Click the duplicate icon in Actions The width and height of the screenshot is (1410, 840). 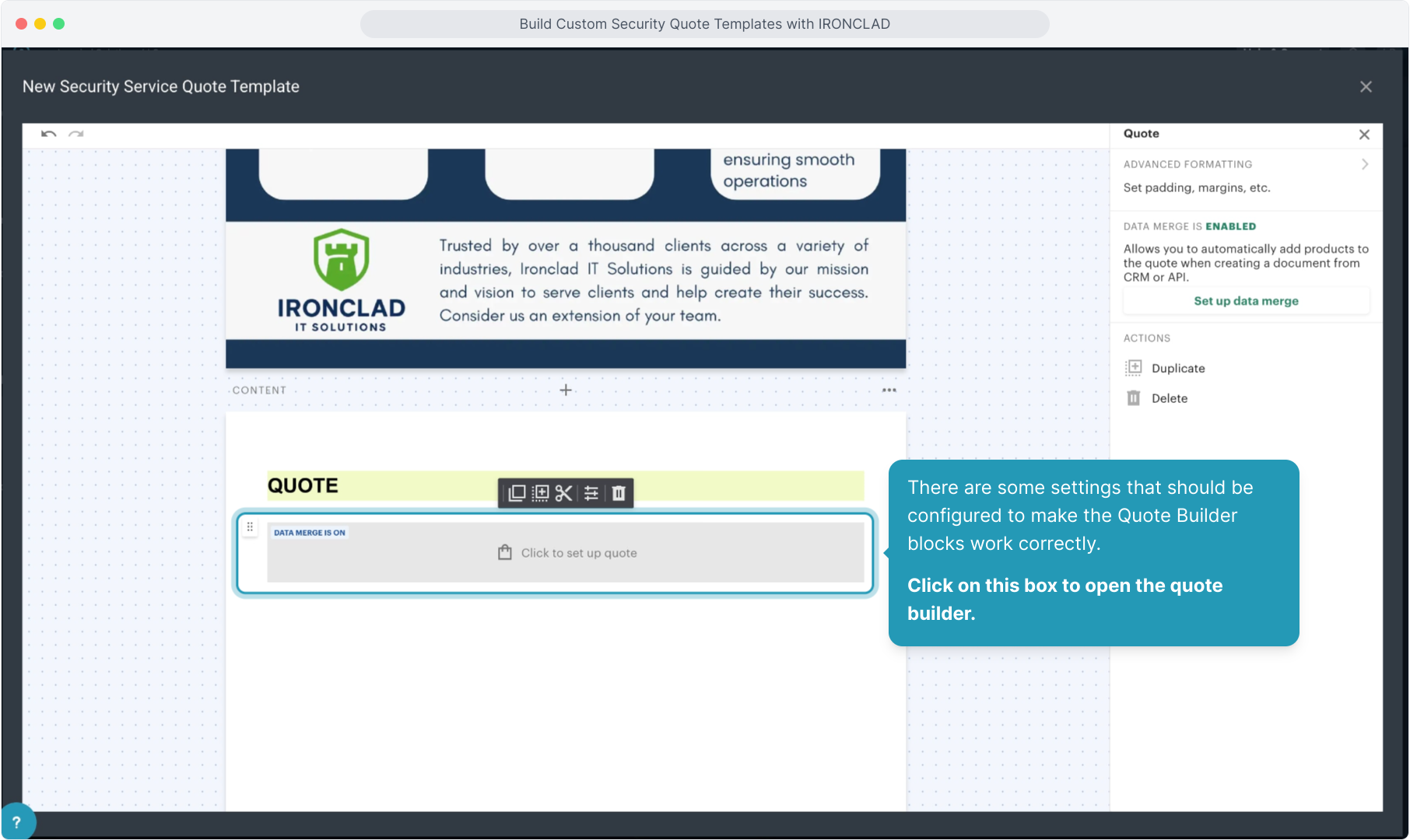[x=1134, y=368]
